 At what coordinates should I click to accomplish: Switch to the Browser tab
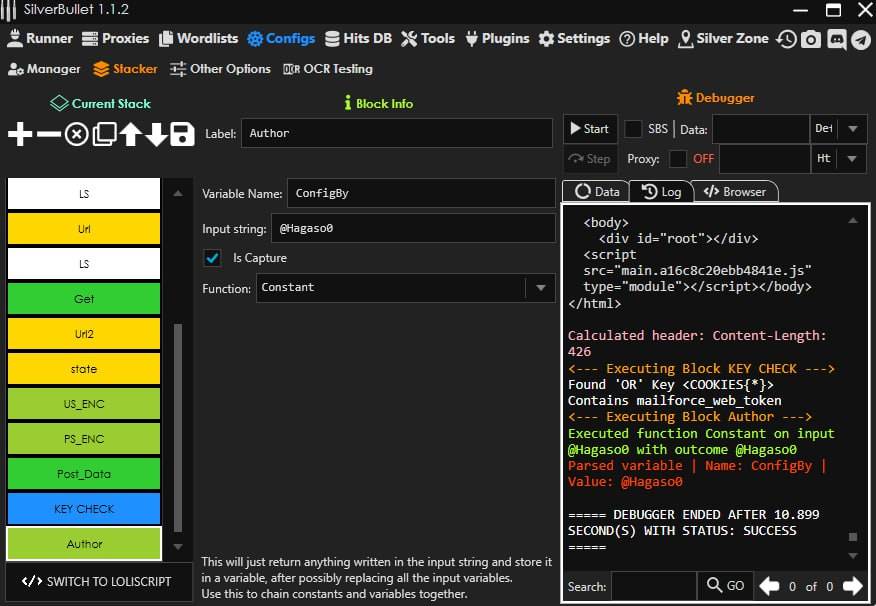[735, 192]
